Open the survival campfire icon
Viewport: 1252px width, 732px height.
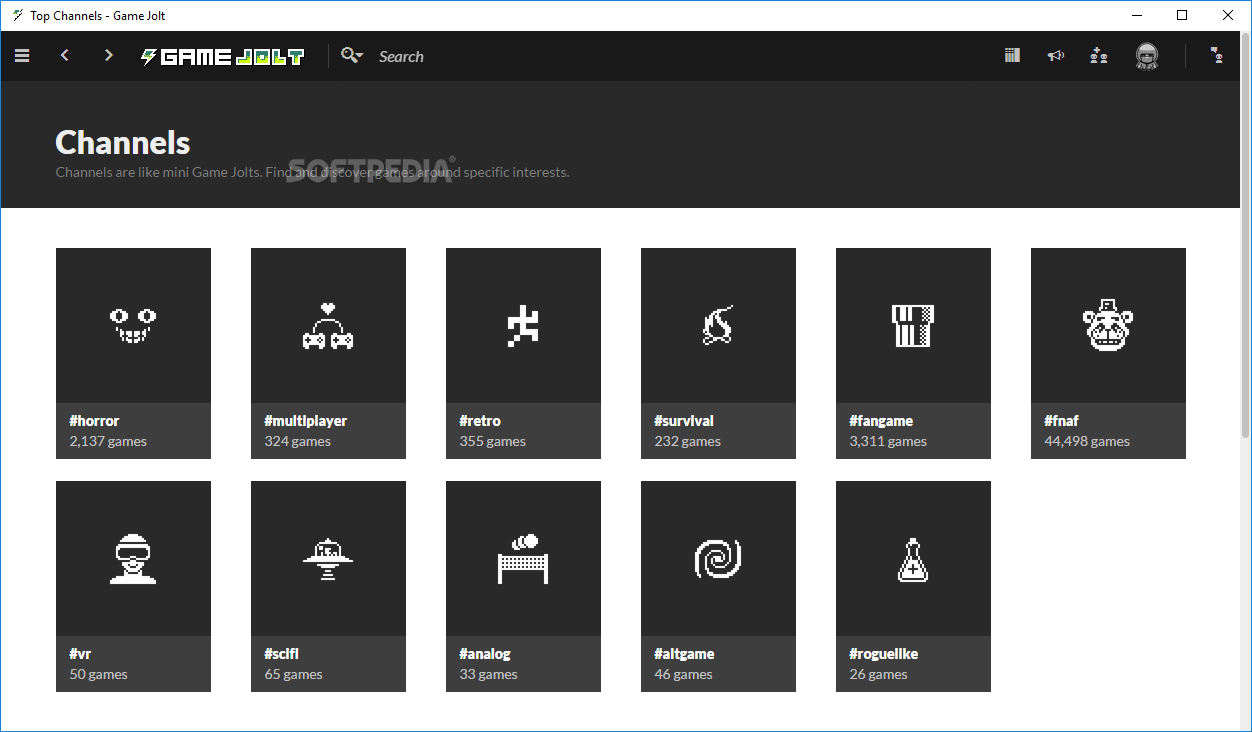coord(718,325)
